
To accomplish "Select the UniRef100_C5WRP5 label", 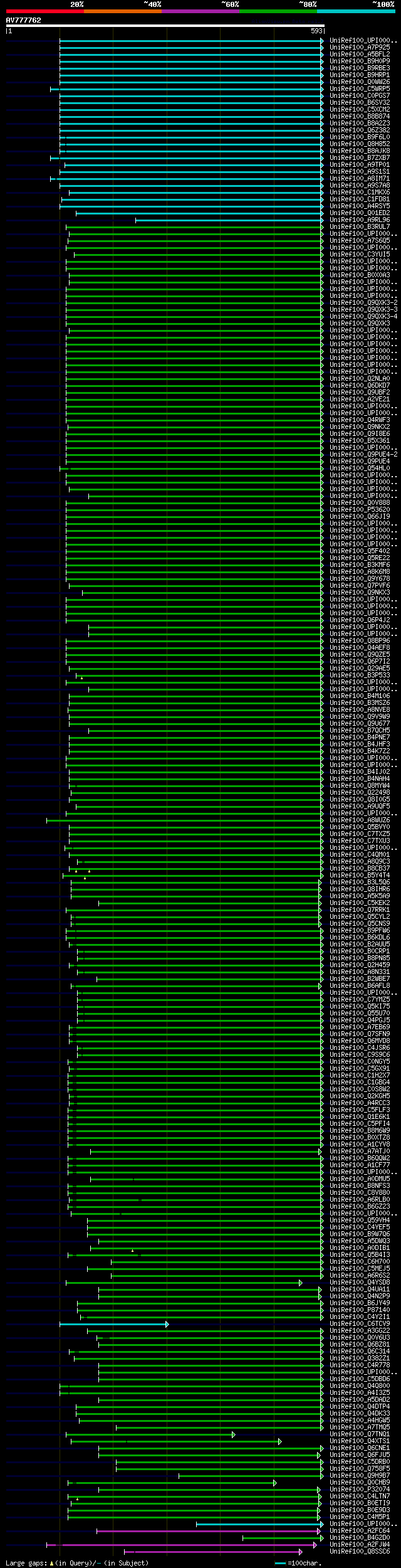I will tap(360, 88).
